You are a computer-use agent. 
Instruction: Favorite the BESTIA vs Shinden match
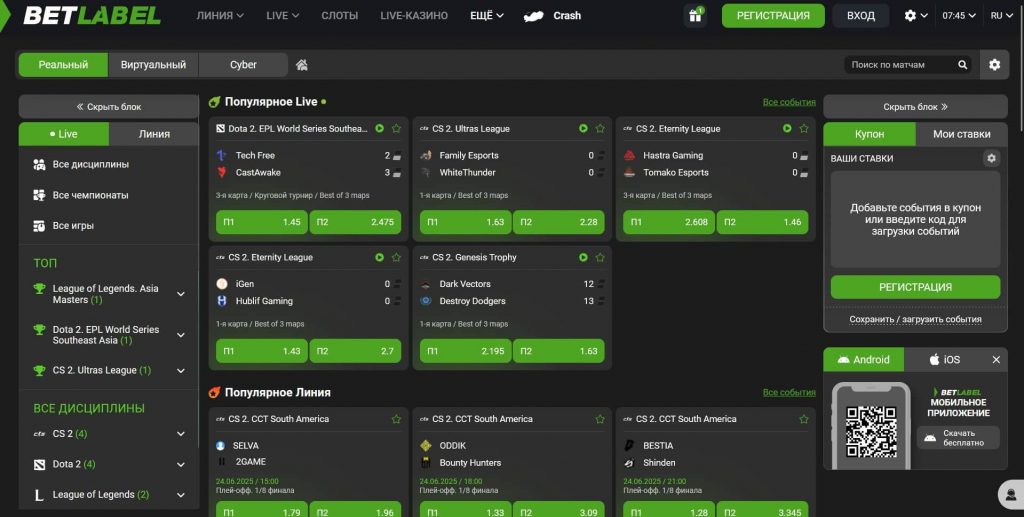(804, 419)
